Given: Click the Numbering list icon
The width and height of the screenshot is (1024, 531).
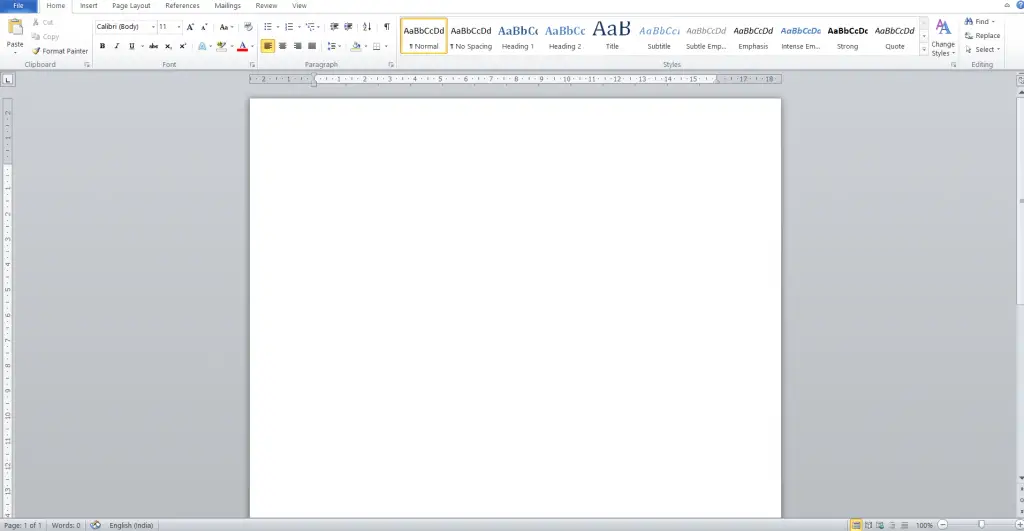Looking at the screenshot, I should [289, 27].
